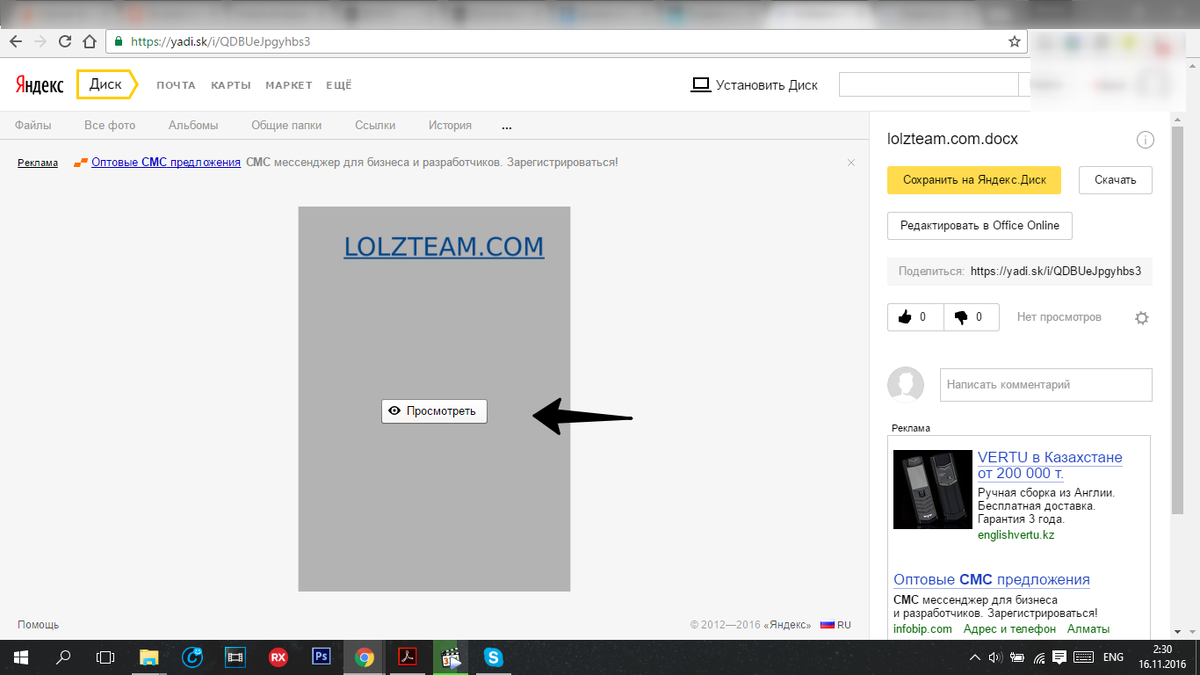1200x675 pixels.
Task: Open the Помощь help link
Action: 38,625
